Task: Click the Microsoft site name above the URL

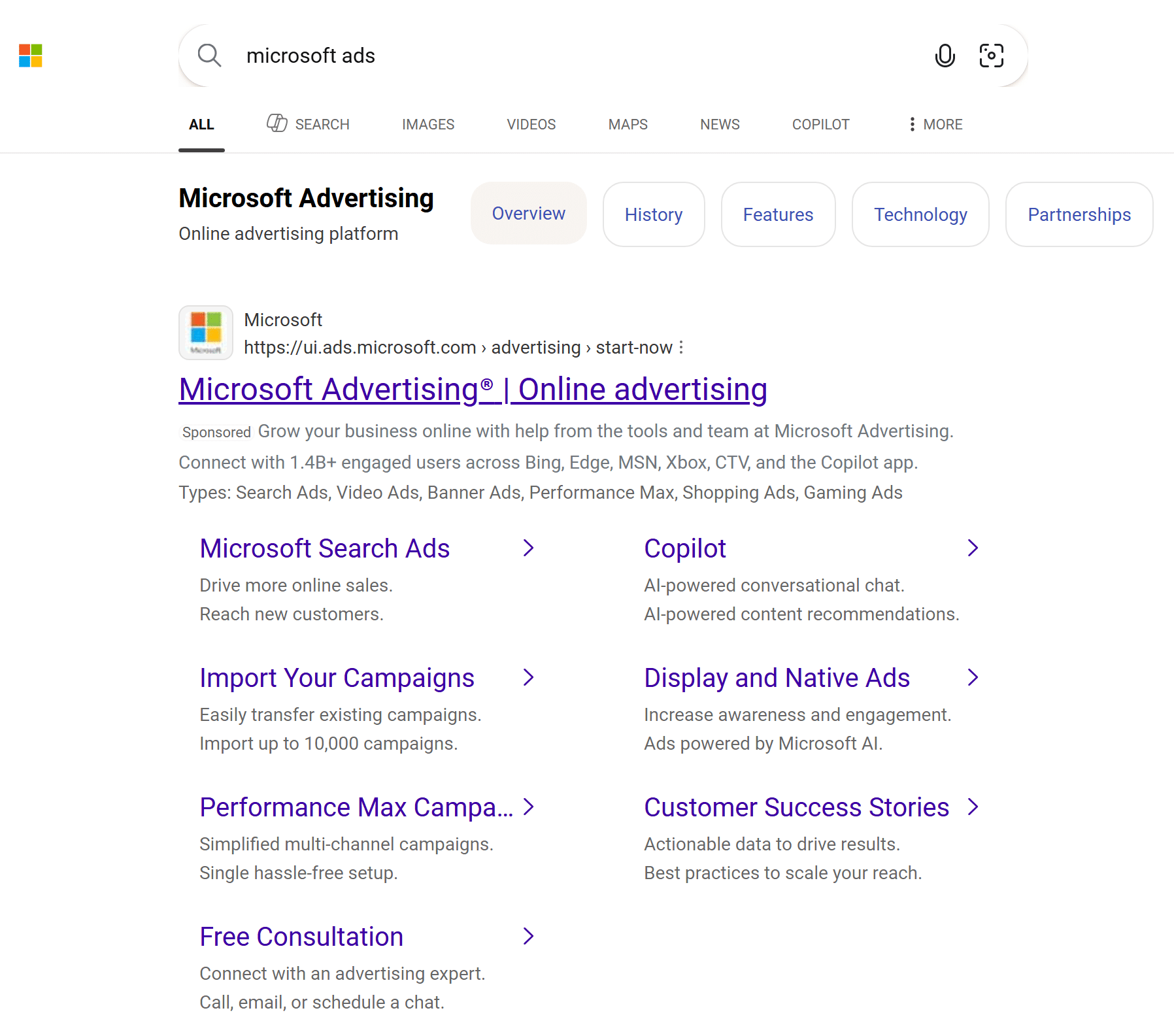Action: pyautogui.click(x=283, y=320)
